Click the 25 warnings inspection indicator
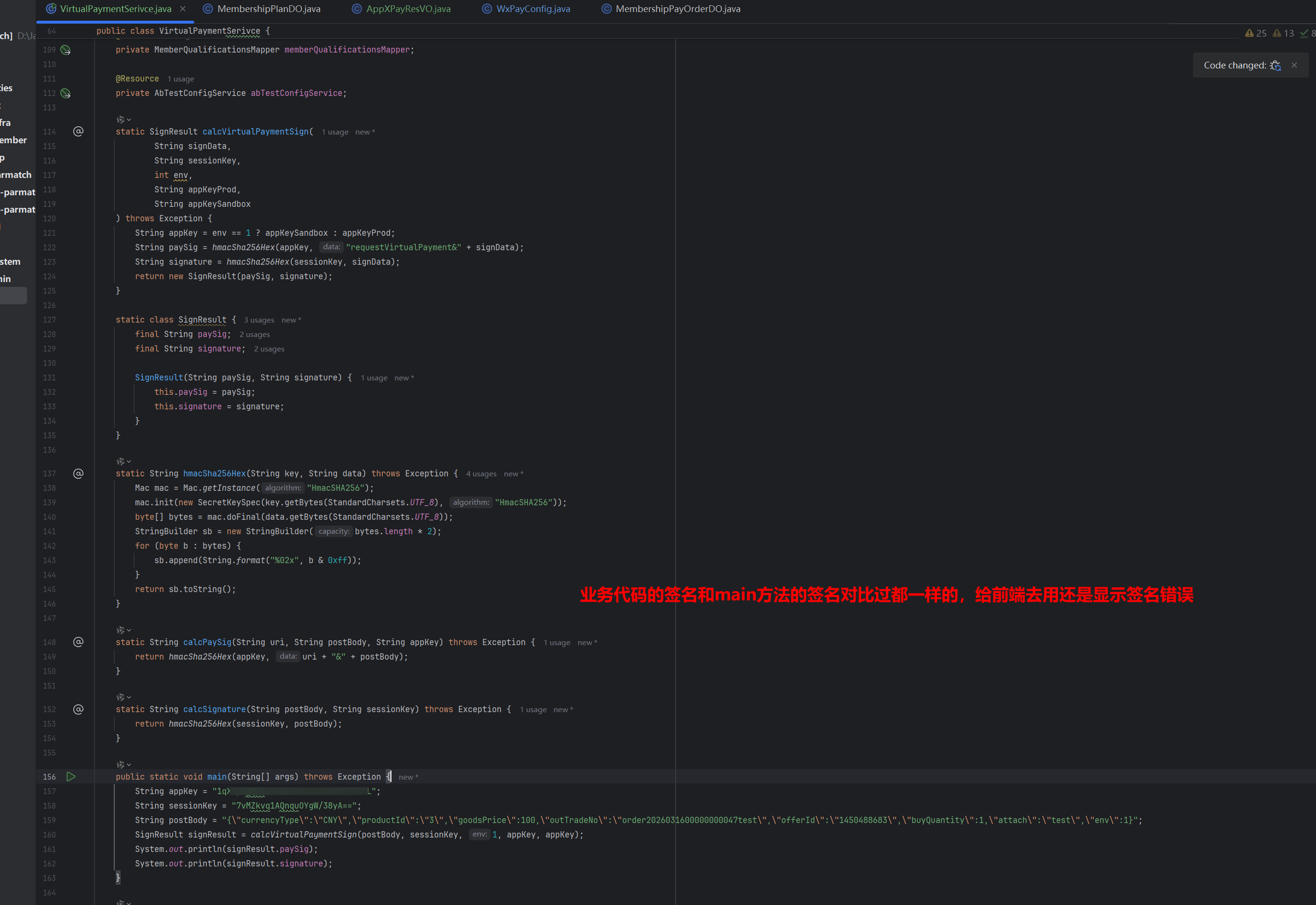The height and width of the screenshot is (905, 1316). (x=1255, y=33)
